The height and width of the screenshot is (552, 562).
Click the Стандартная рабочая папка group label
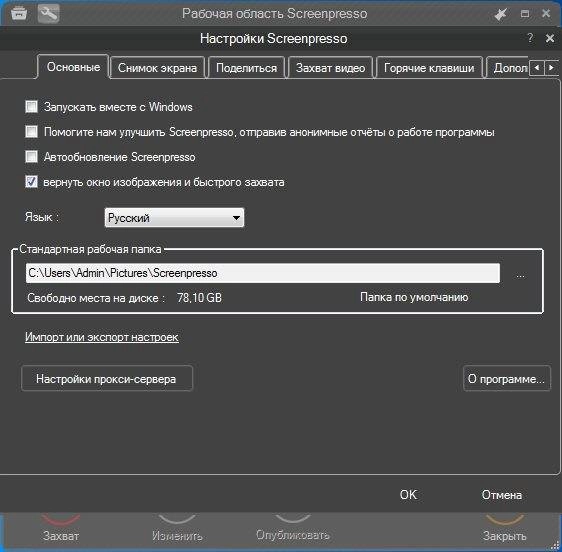pyautogui.click(x=90, y=249)
